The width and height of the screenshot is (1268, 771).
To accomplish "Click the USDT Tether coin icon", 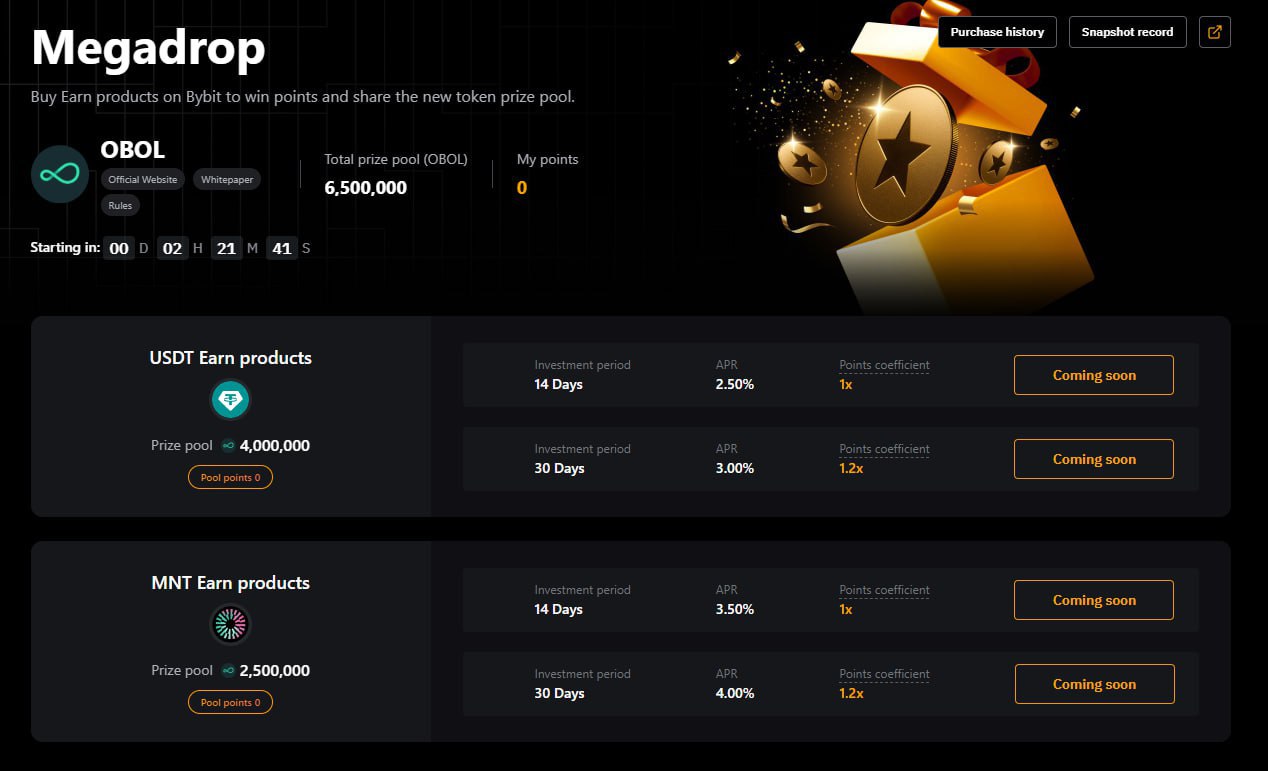I will 230,400.
